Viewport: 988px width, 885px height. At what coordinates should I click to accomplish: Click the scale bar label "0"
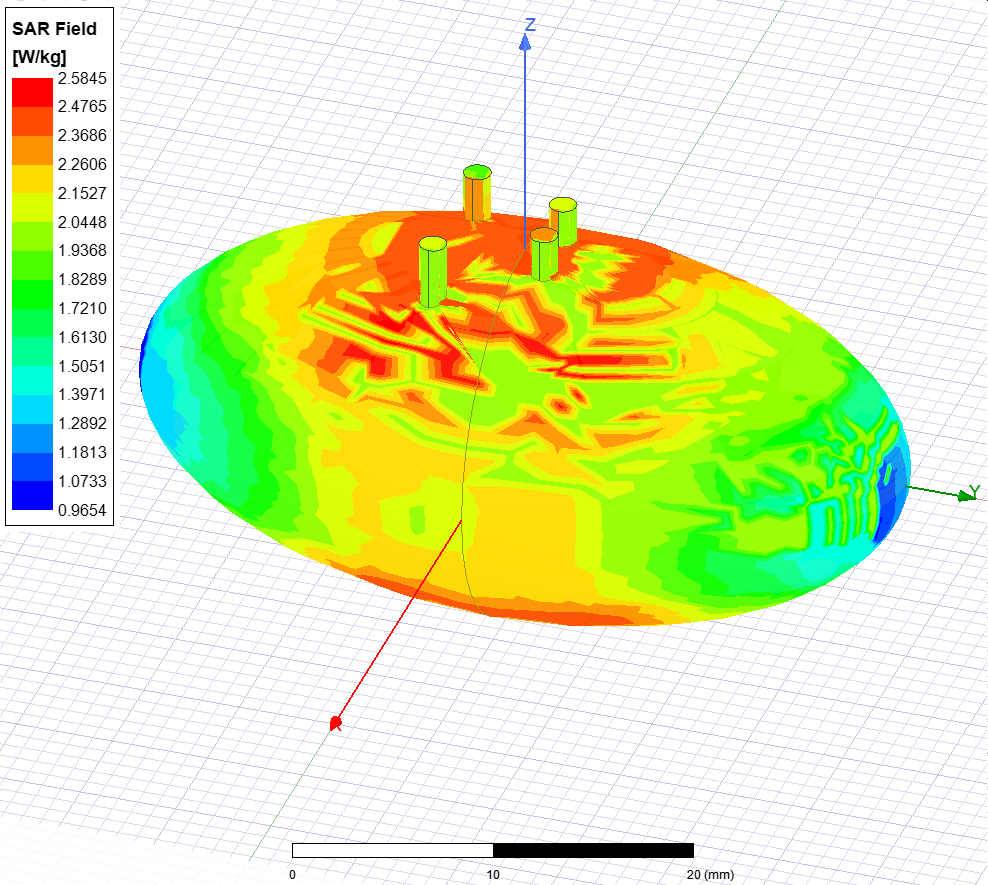click(x=292, y=874)
